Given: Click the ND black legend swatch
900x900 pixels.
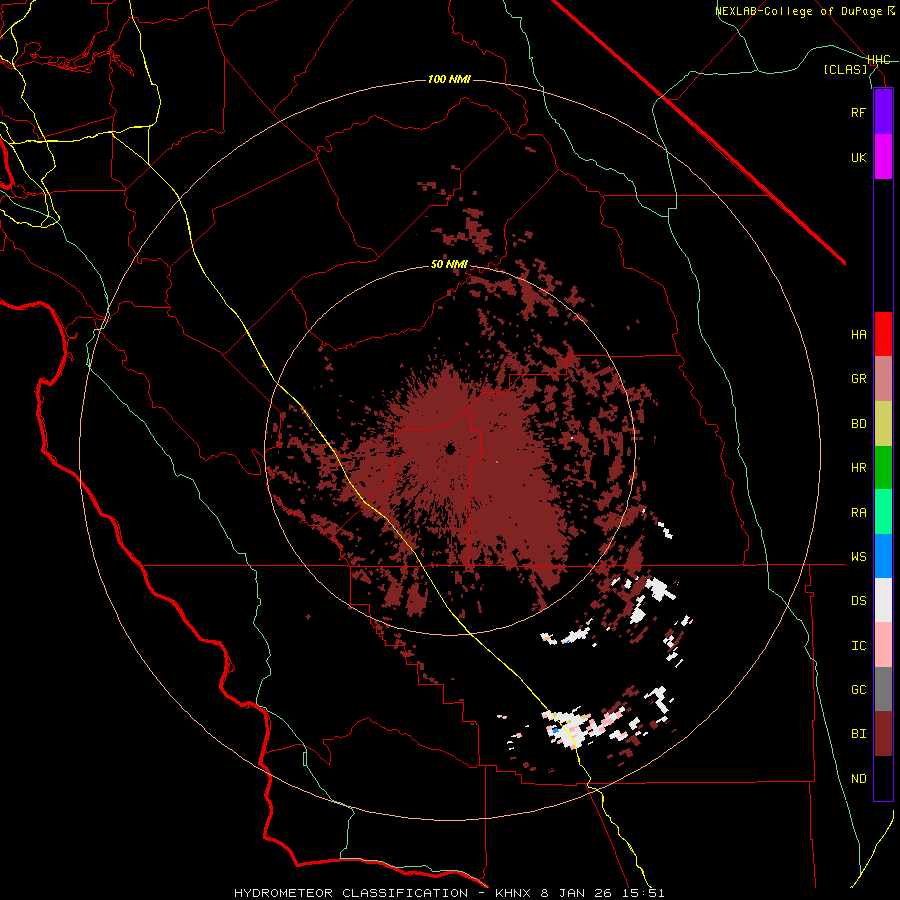Looking at the screenshot, I should [883, 778].
